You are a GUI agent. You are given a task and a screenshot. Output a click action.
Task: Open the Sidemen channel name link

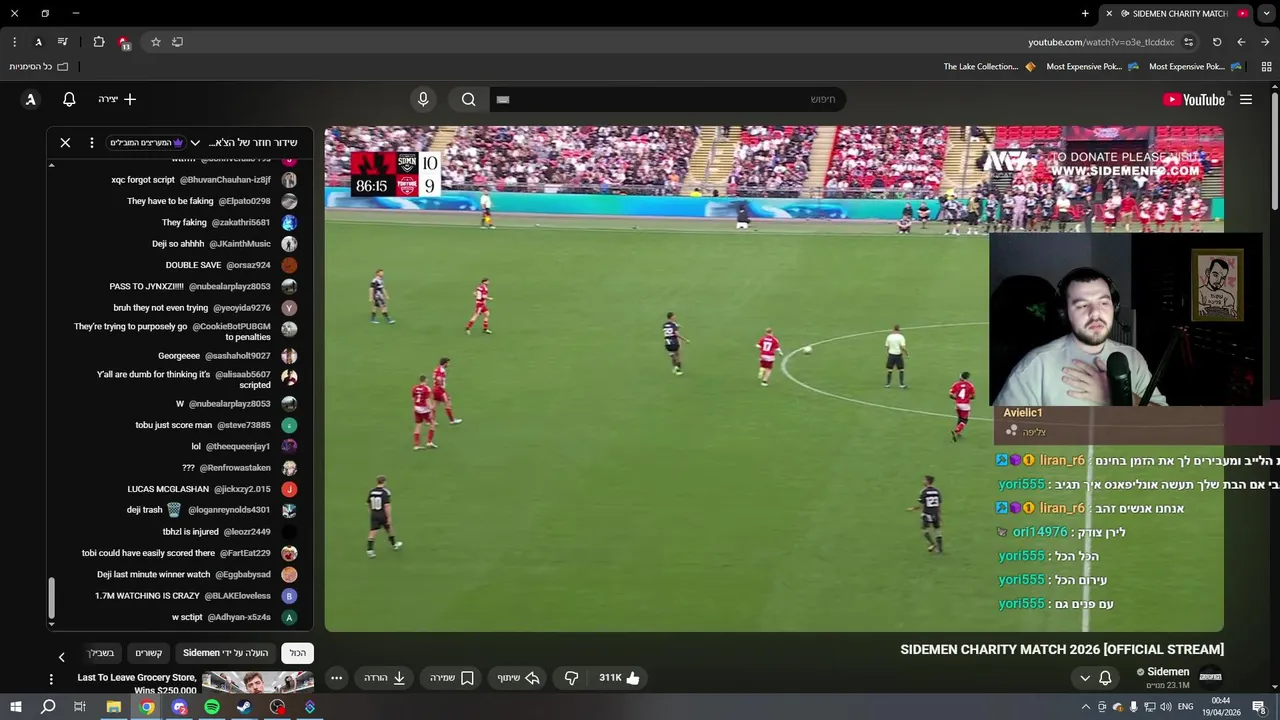coord(1168,672)
